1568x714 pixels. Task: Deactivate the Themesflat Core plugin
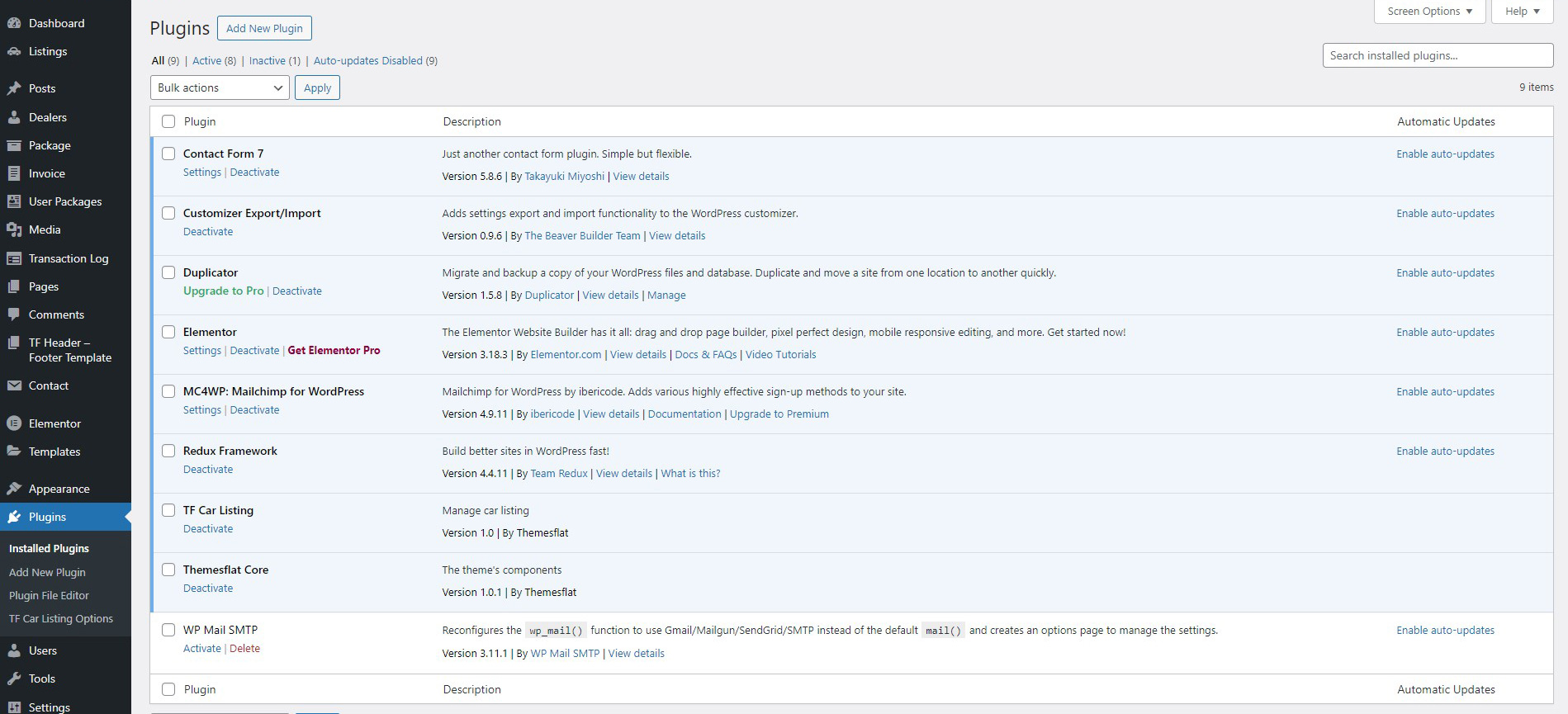(208, 589)
